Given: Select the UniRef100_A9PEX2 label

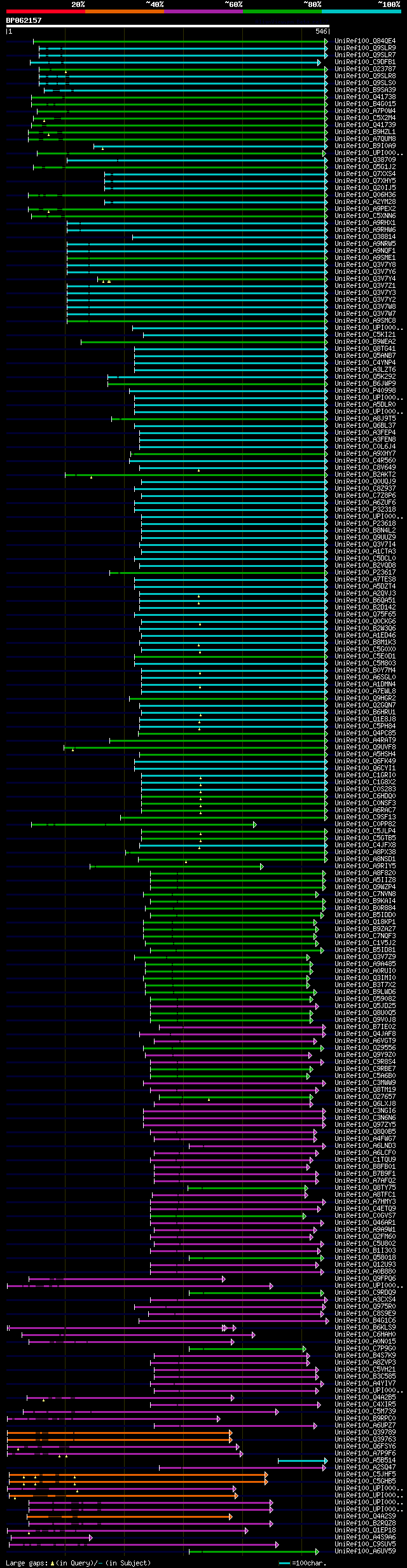Looking at the screenshot, I should tap(365, 209).
